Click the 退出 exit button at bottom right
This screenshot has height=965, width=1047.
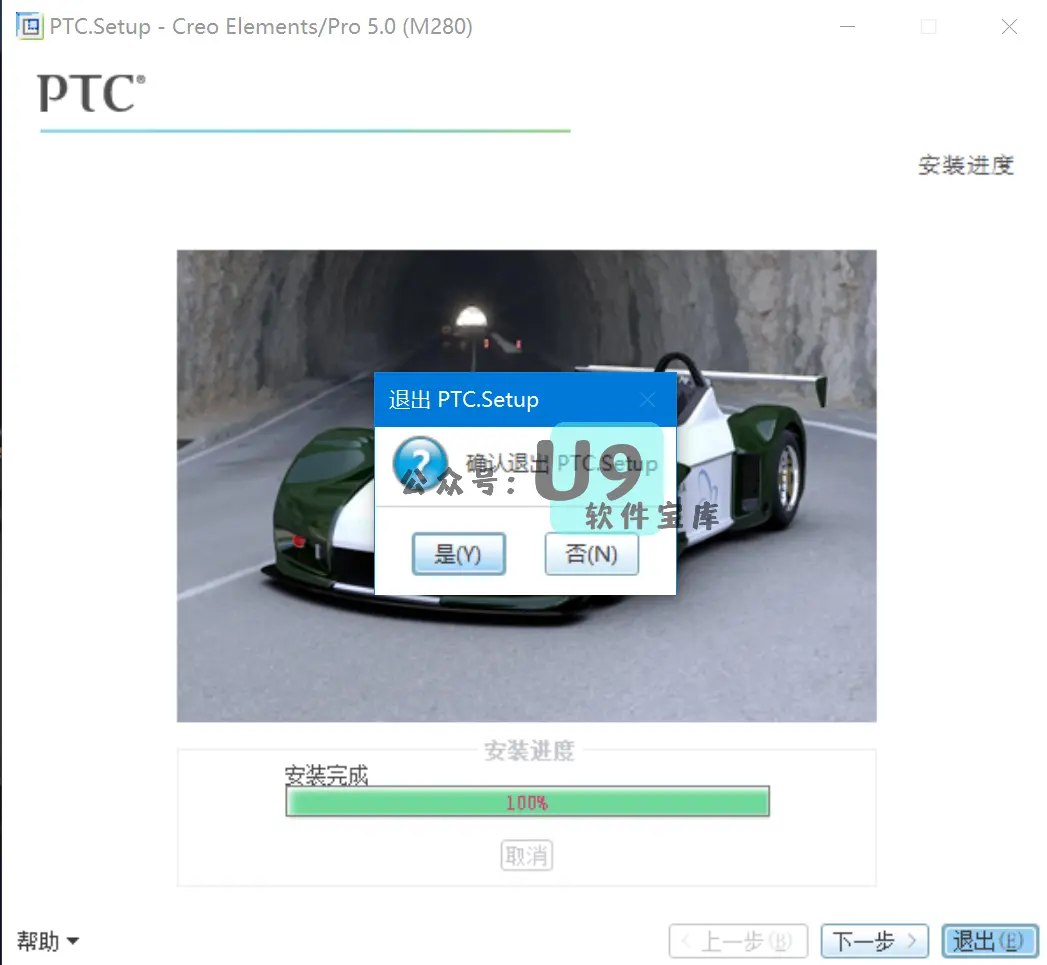[x=990, y=941]
